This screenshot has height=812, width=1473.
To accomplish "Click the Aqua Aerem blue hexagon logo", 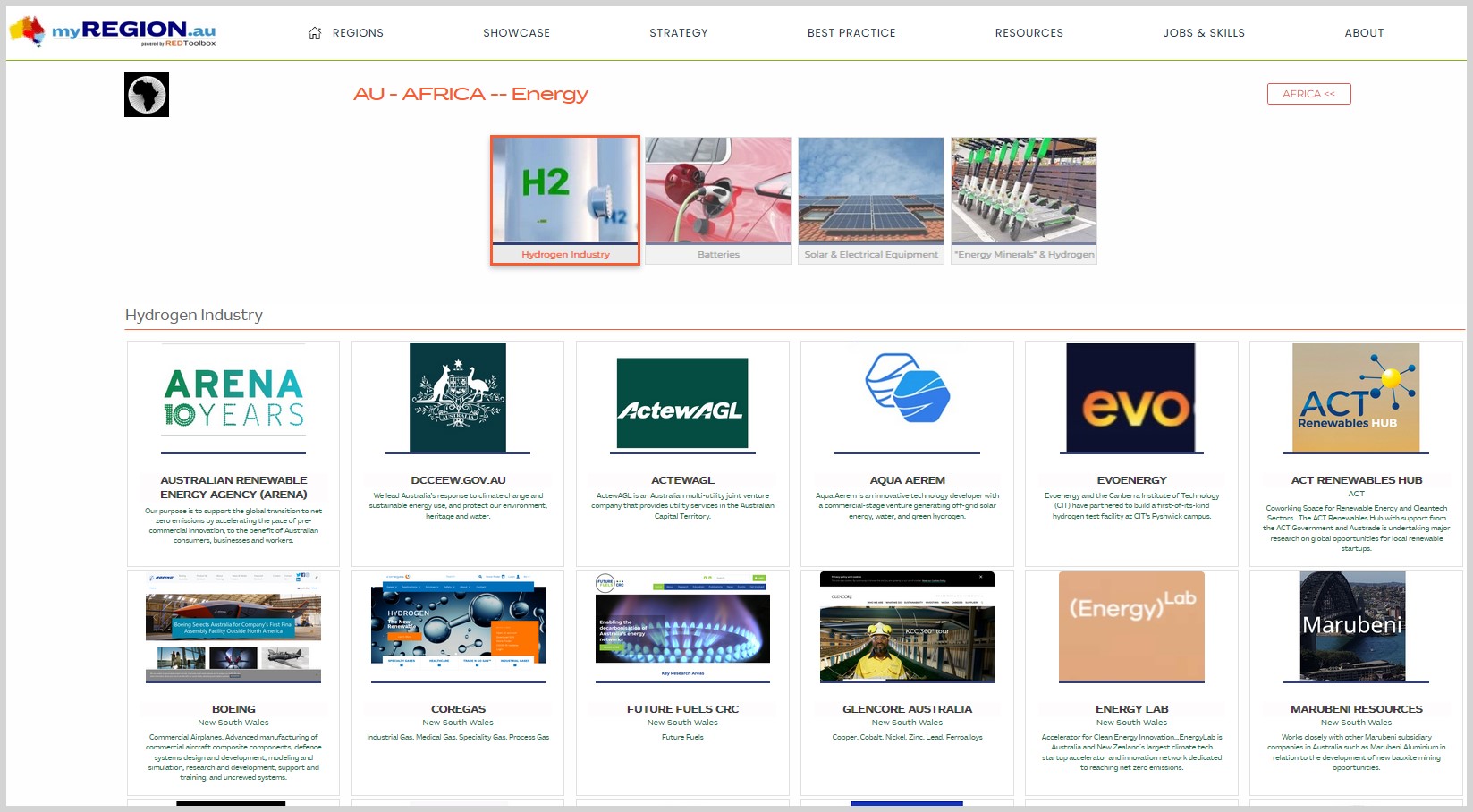I will click(x=907, y=388).
